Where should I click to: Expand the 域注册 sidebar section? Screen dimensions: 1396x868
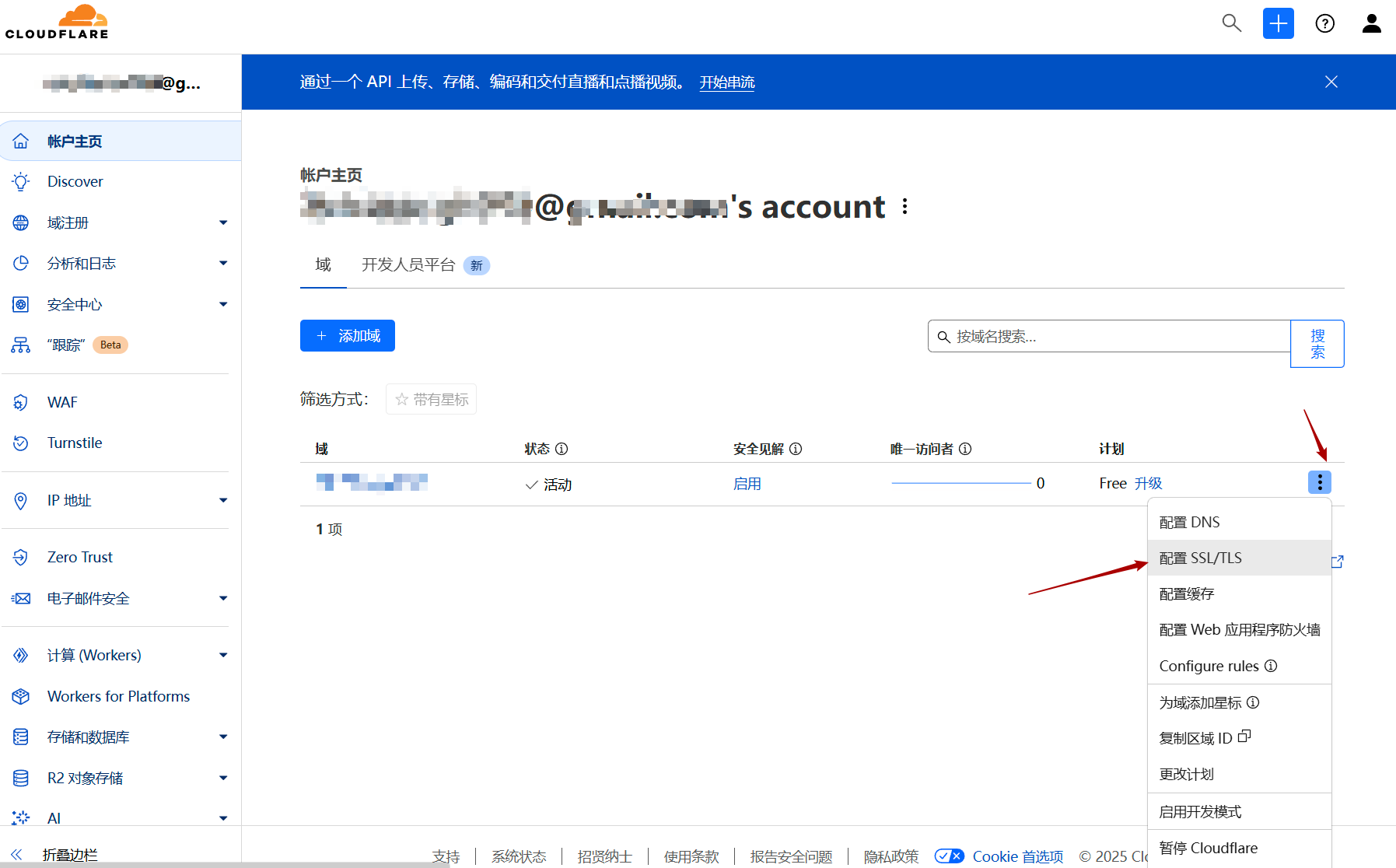[223, 222]
